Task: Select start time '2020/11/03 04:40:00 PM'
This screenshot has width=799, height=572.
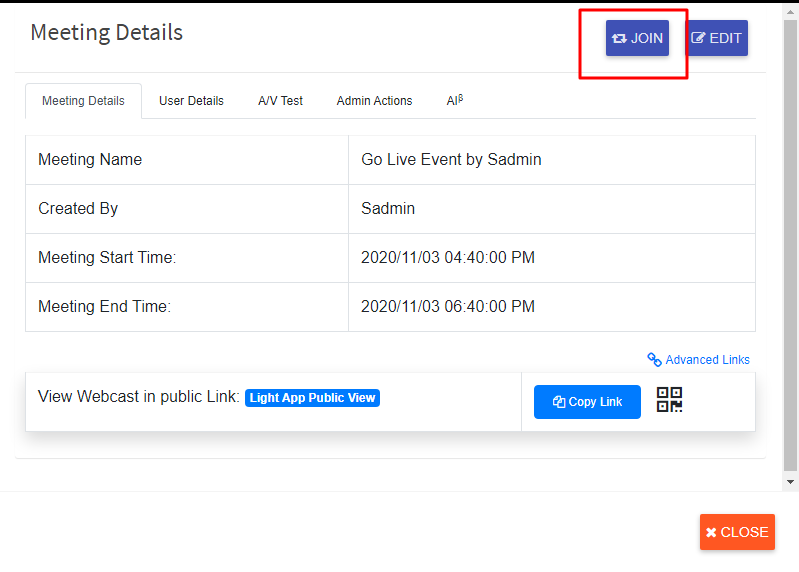Action: 448,257
